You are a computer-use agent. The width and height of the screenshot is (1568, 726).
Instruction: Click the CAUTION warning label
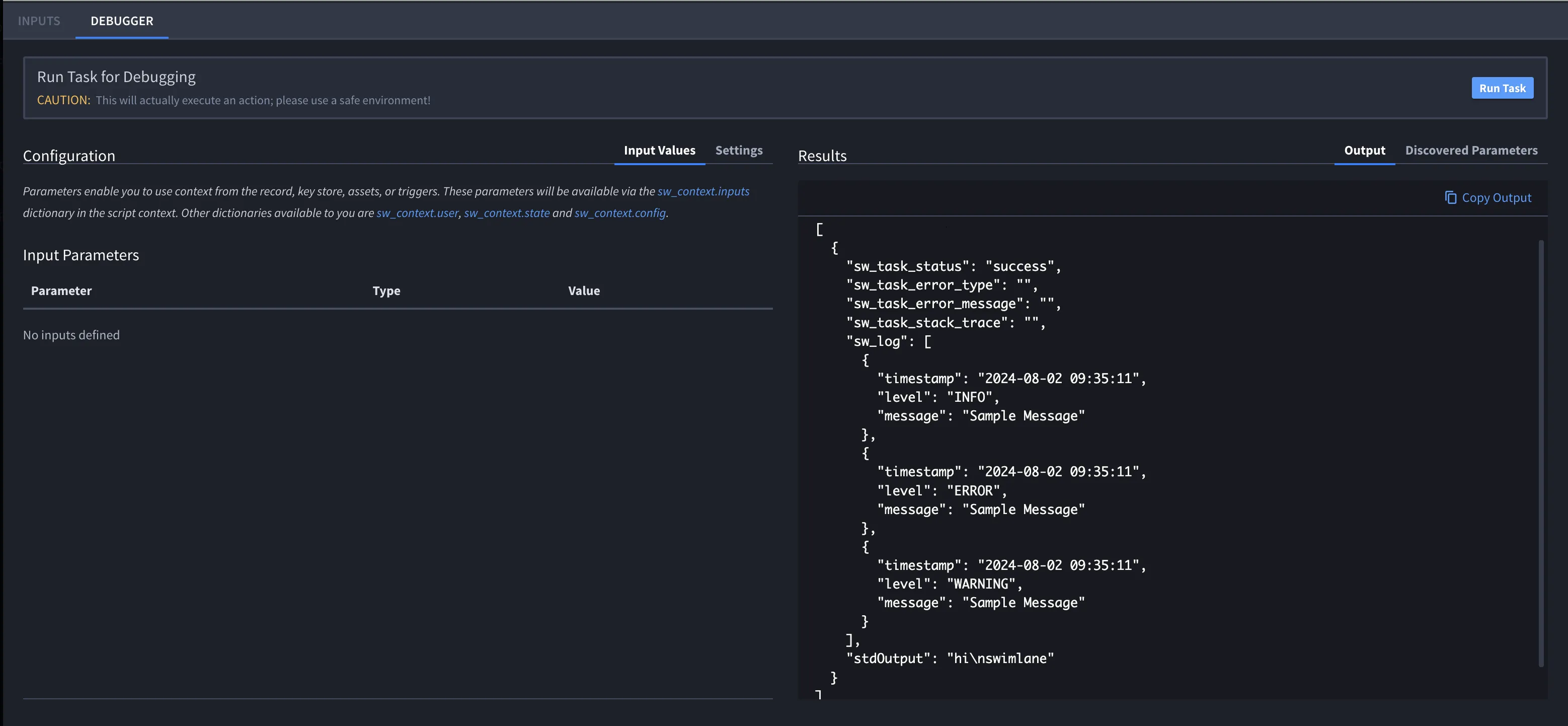click(x=63, y=100)
